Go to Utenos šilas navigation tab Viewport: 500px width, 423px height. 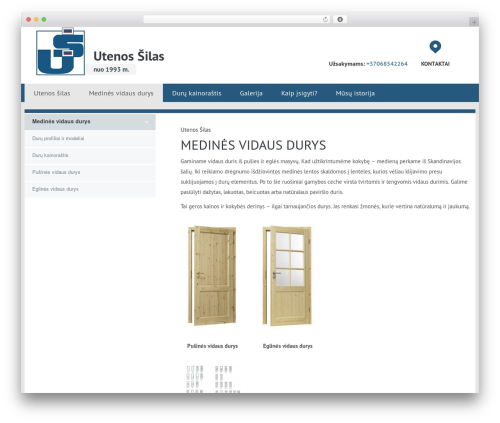pos(52,93)
